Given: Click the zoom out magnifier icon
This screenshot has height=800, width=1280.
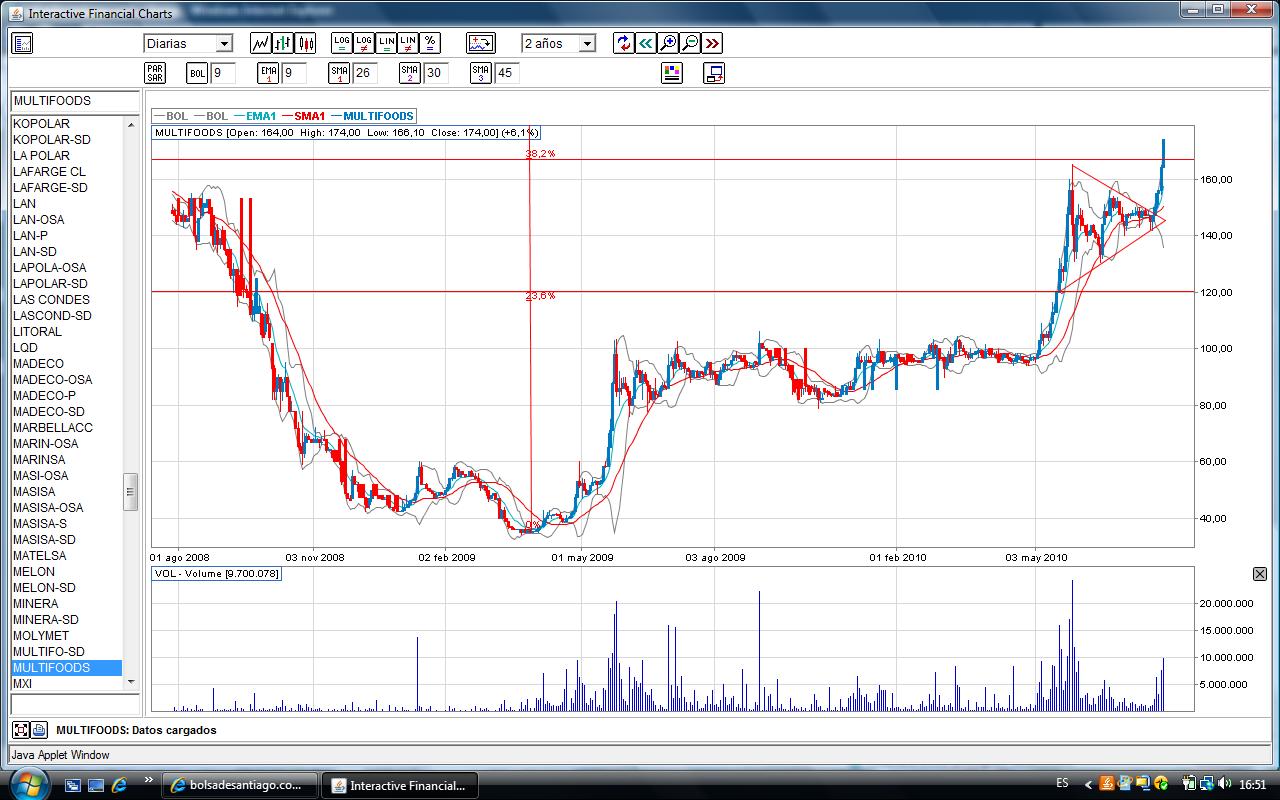Looking at the screenshot, I should pyautogui.click(x=690, y=43).
